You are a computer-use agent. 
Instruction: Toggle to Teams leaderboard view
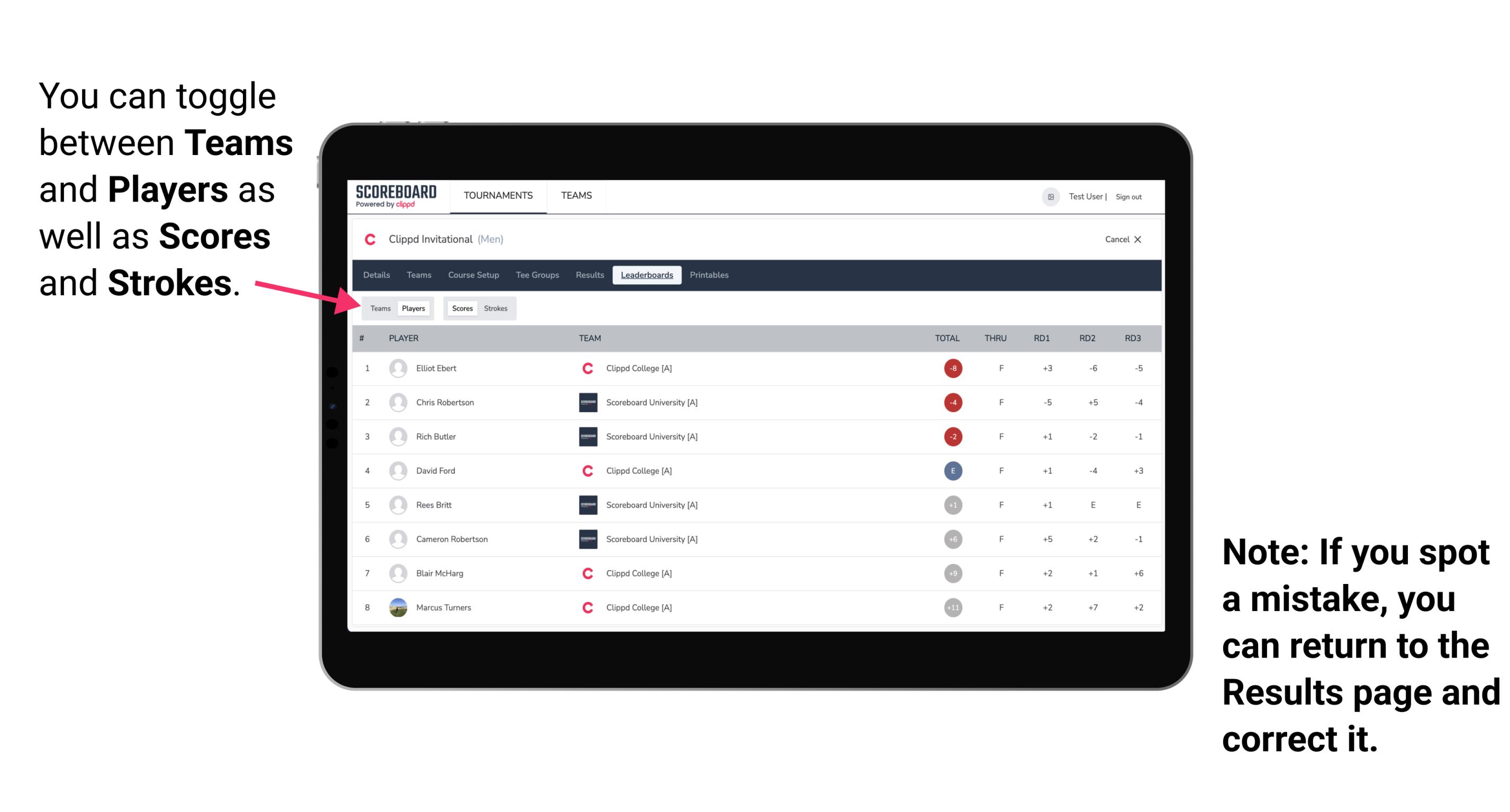pos(380,308)
